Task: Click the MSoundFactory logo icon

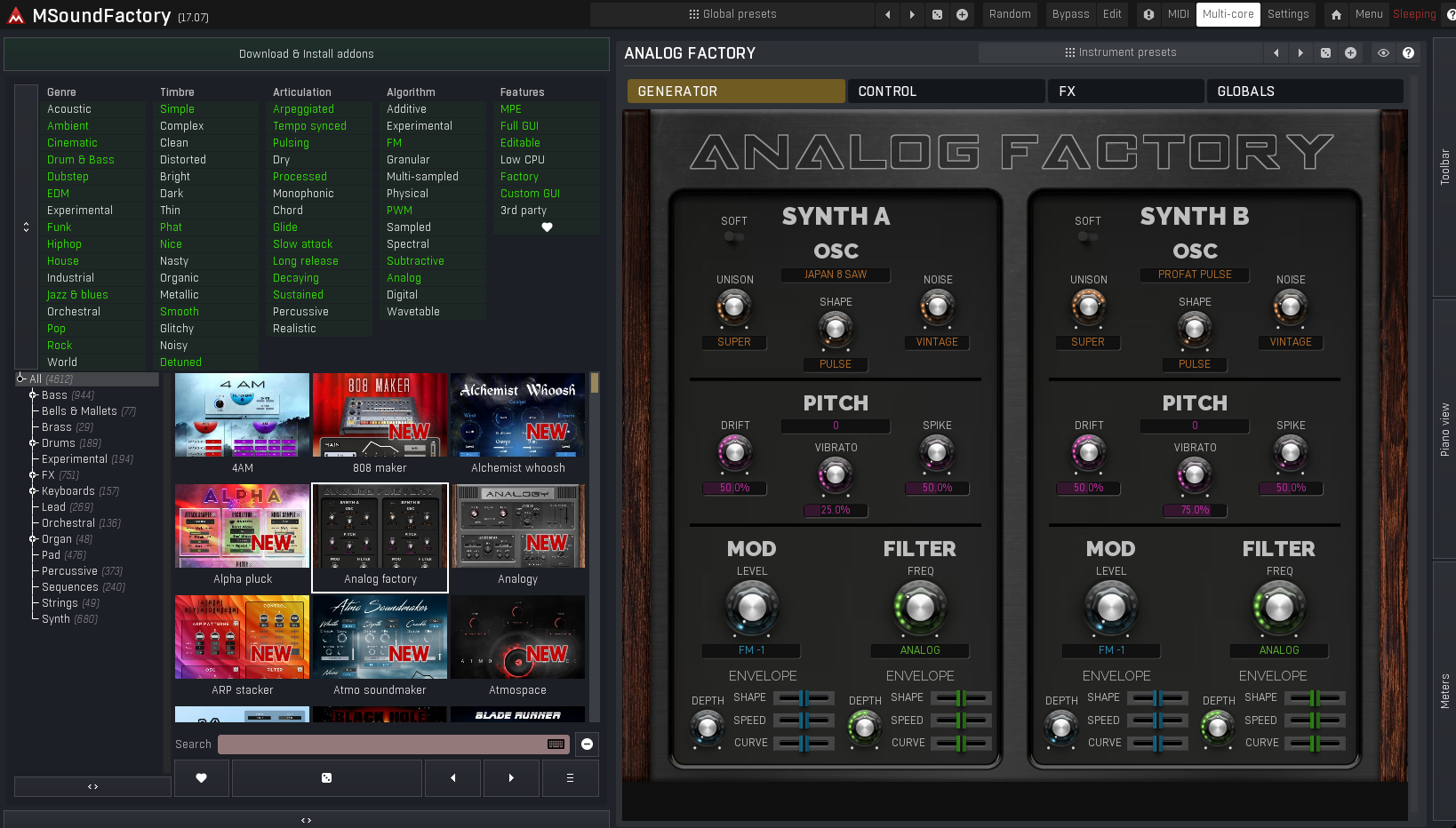Action: click(15, 16)
